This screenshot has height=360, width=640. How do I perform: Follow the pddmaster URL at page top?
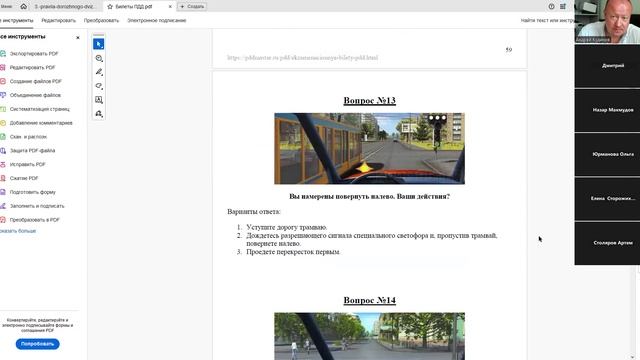pyautogui.click(x=302, y=58)
